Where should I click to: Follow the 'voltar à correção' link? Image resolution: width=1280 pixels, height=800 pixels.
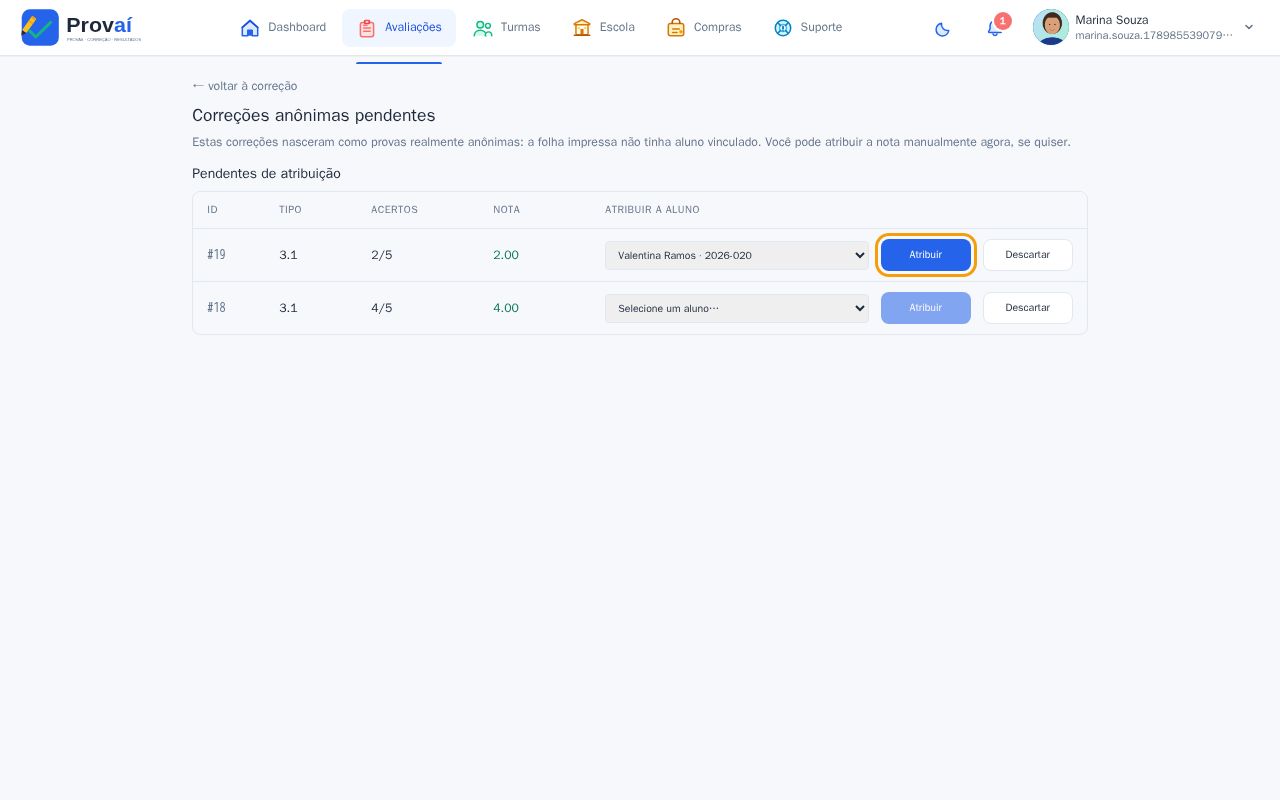click(245, 86)
